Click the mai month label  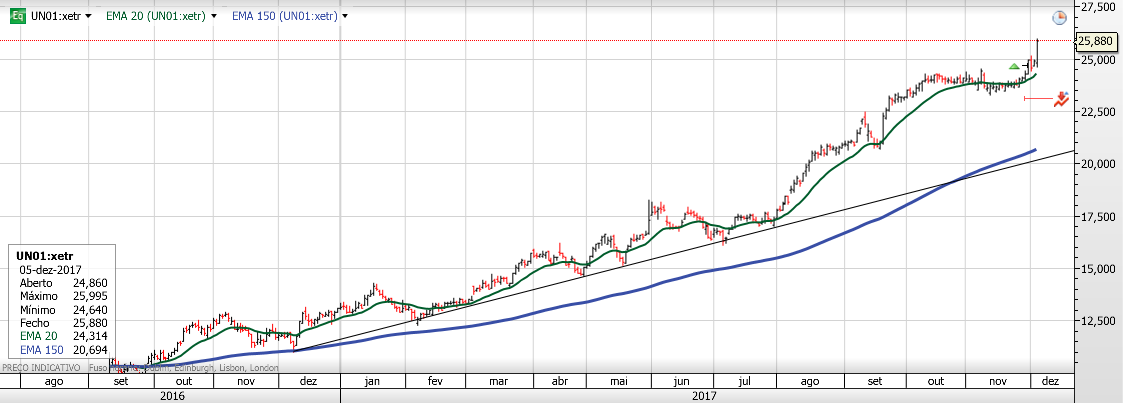click(x=620, y=382)
